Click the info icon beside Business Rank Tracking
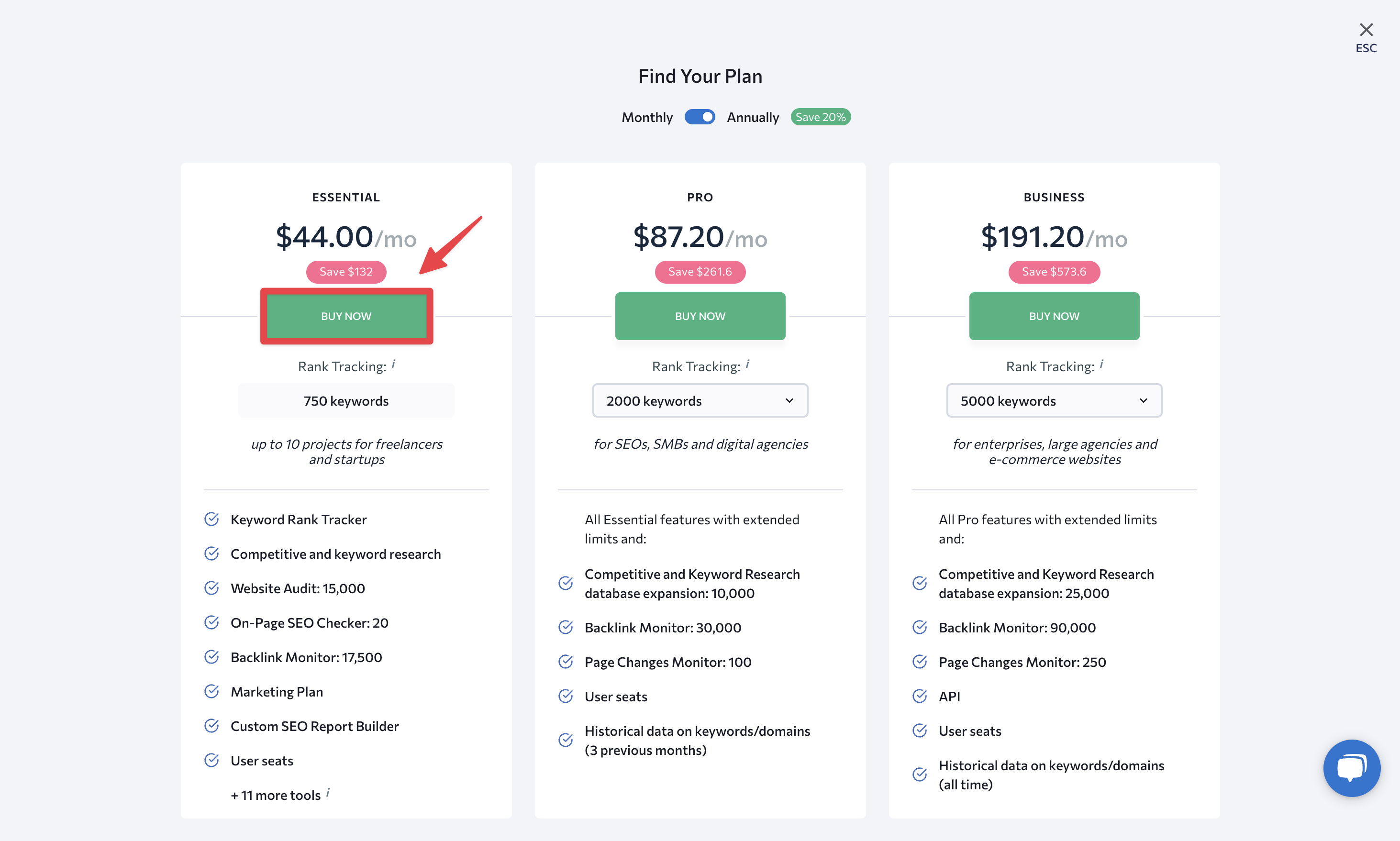This screenshot has height=841, width=1400. pos(1101,364)
